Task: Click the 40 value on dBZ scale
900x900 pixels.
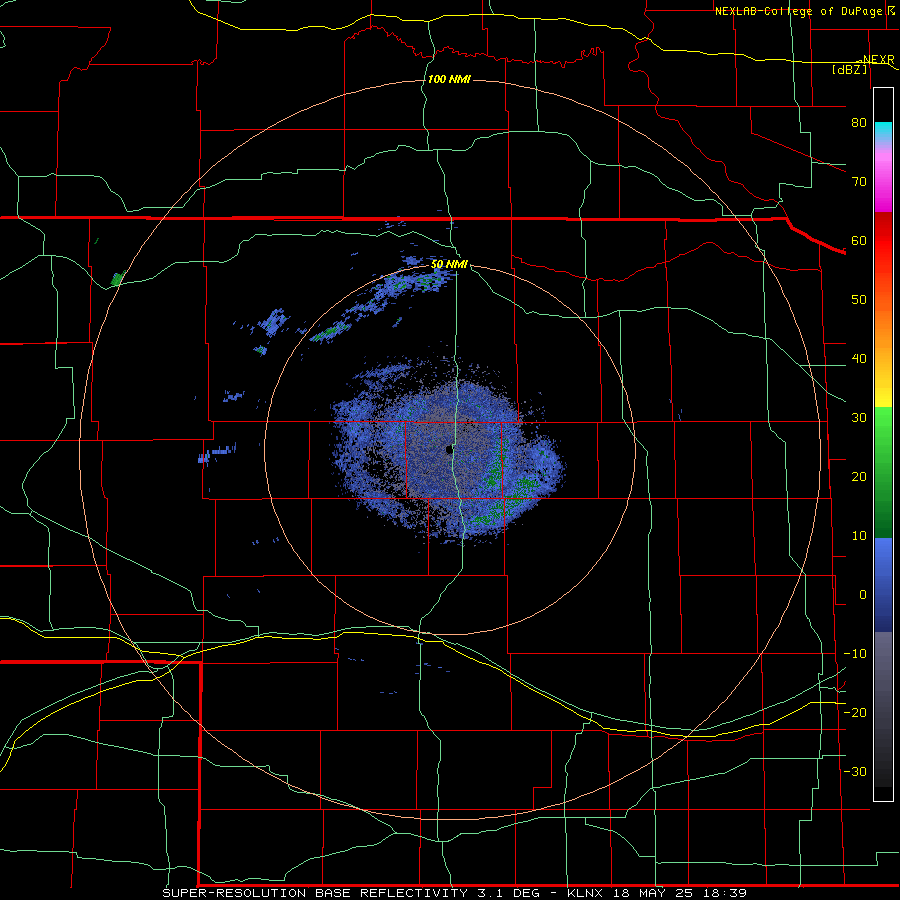Action: click(859, 359)
